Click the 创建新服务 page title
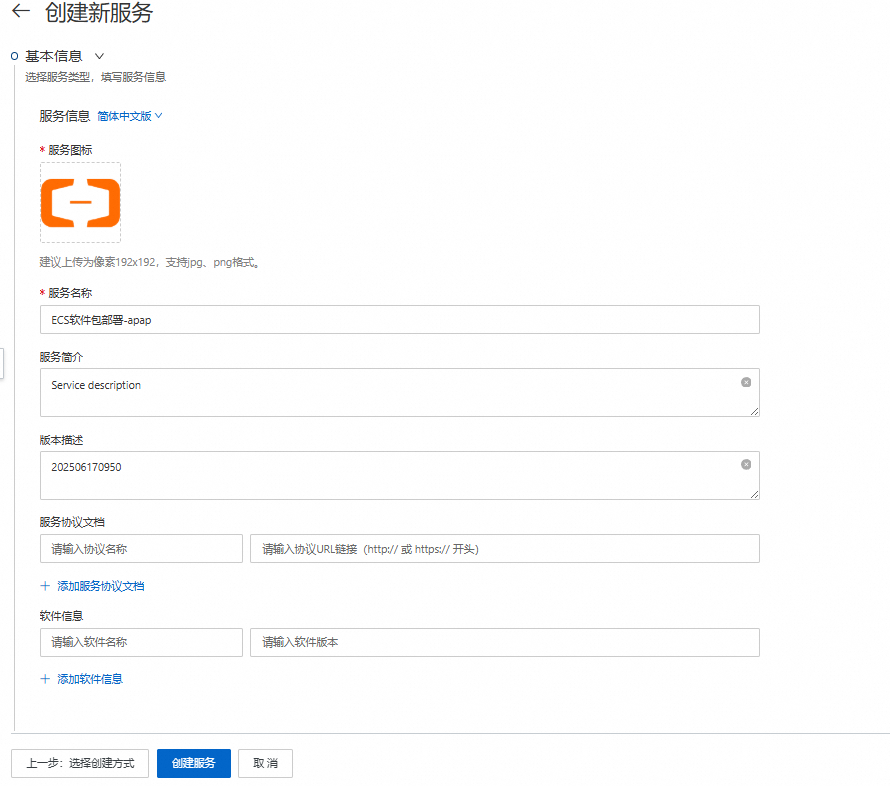 99,12
